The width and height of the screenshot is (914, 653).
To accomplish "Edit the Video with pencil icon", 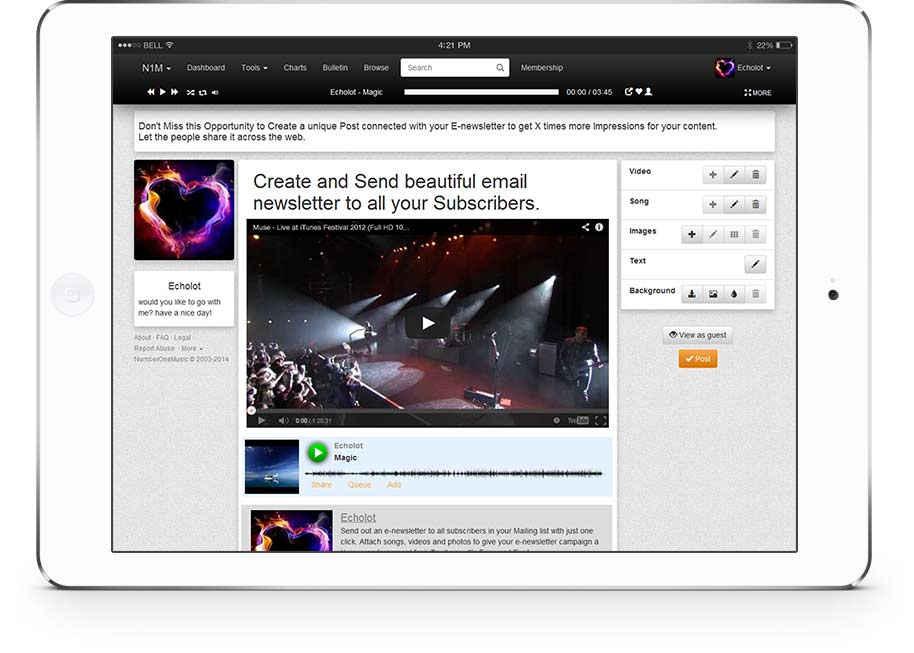I will click(x=734, y=174).
